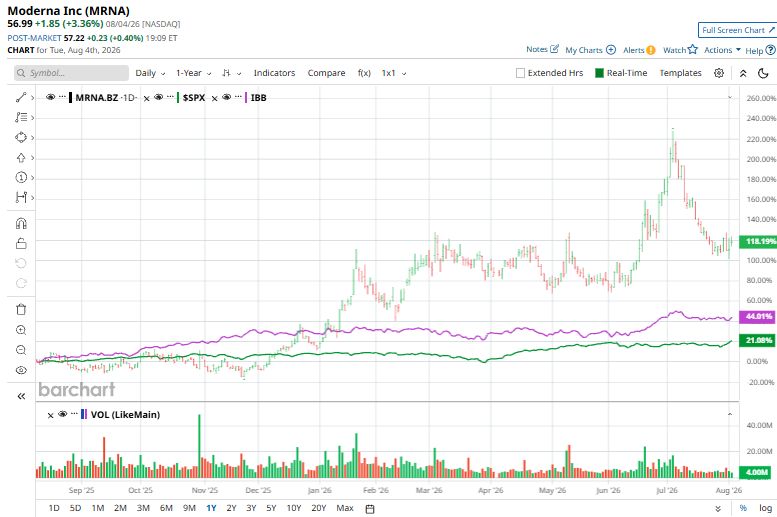This screenshot has width=777, height=517.
Task: Toggle visibility of IBB comparison
Action: (x=226, y=97)
